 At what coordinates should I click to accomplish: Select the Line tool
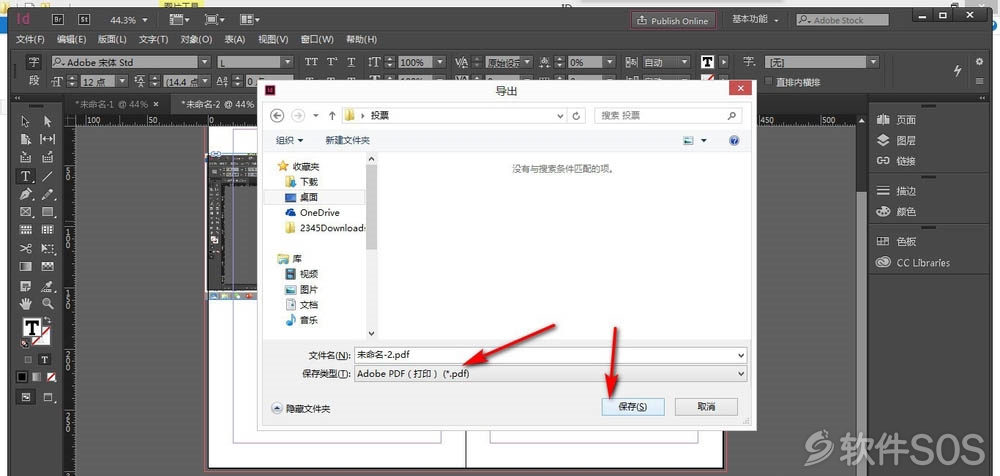(47, 176)
